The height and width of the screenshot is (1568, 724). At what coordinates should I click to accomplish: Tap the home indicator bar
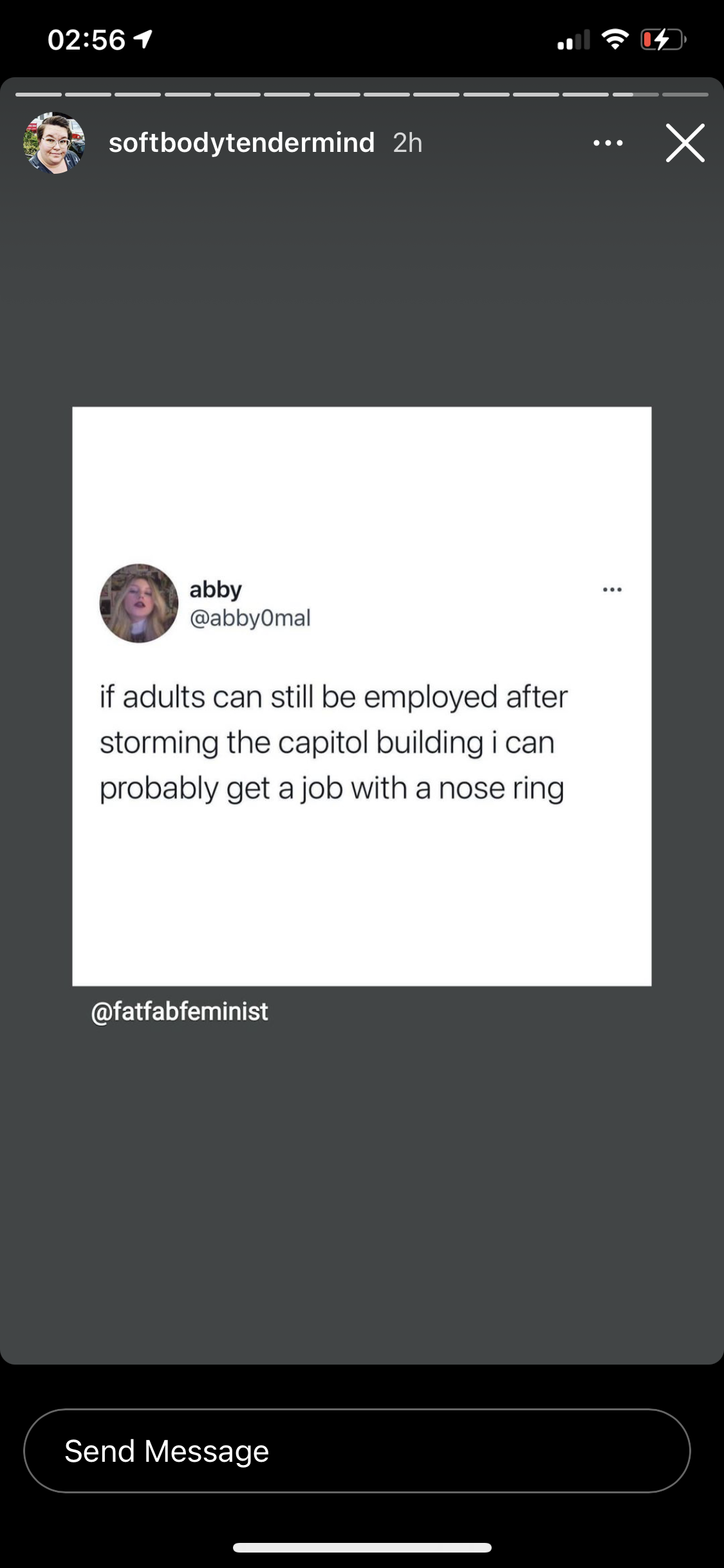(362, 1547)
